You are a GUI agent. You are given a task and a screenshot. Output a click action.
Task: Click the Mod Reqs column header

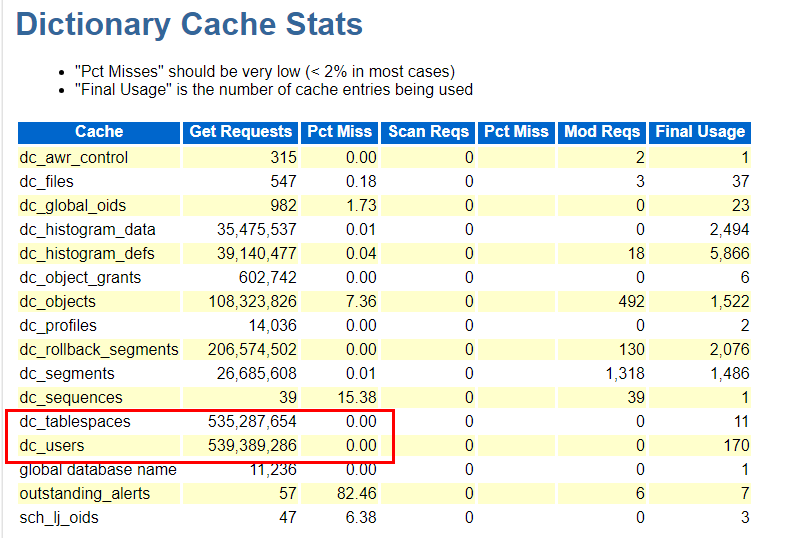pos(601,132)
